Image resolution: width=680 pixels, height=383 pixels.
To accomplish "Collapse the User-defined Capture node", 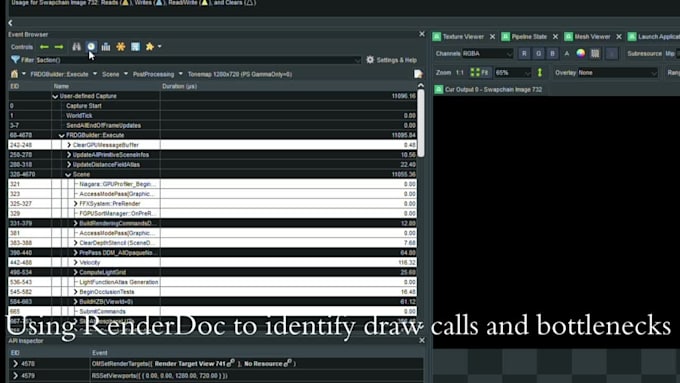I will [x=55, y=96].
